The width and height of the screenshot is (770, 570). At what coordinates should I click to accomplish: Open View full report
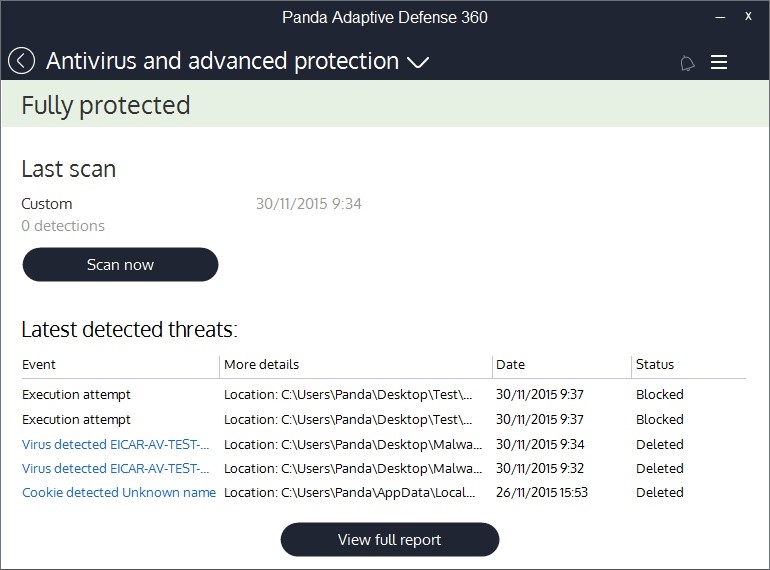point(389,540)
